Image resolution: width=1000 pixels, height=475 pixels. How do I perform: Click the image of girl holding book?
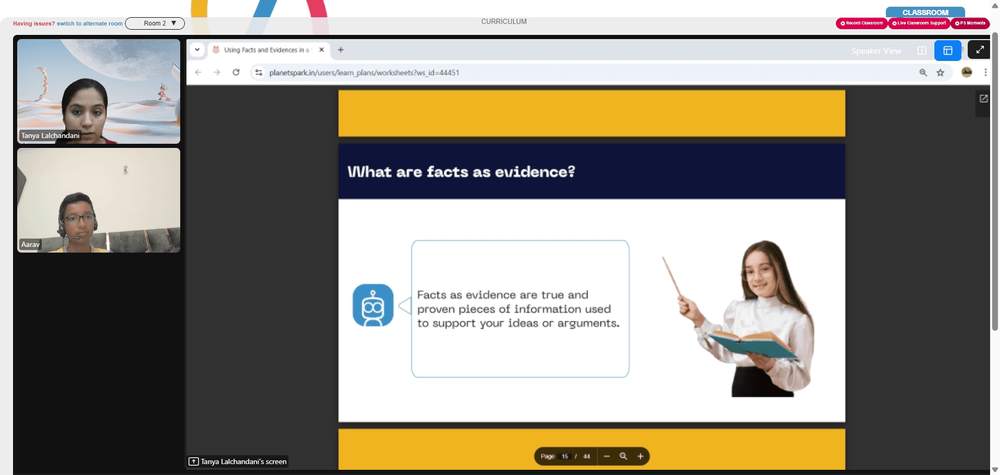click(740, 318)
